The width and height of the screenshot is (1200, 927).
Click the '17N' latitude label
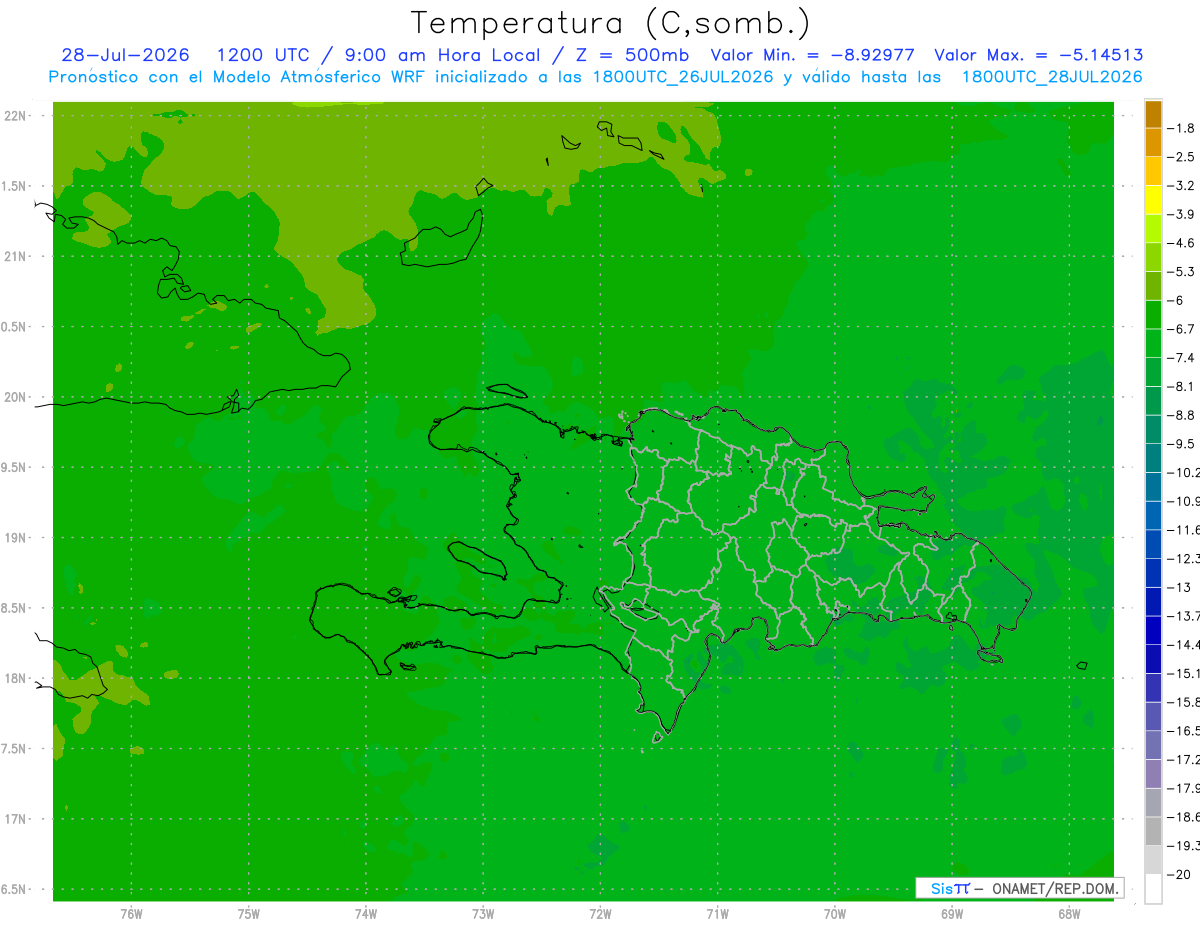click(16, 819)
